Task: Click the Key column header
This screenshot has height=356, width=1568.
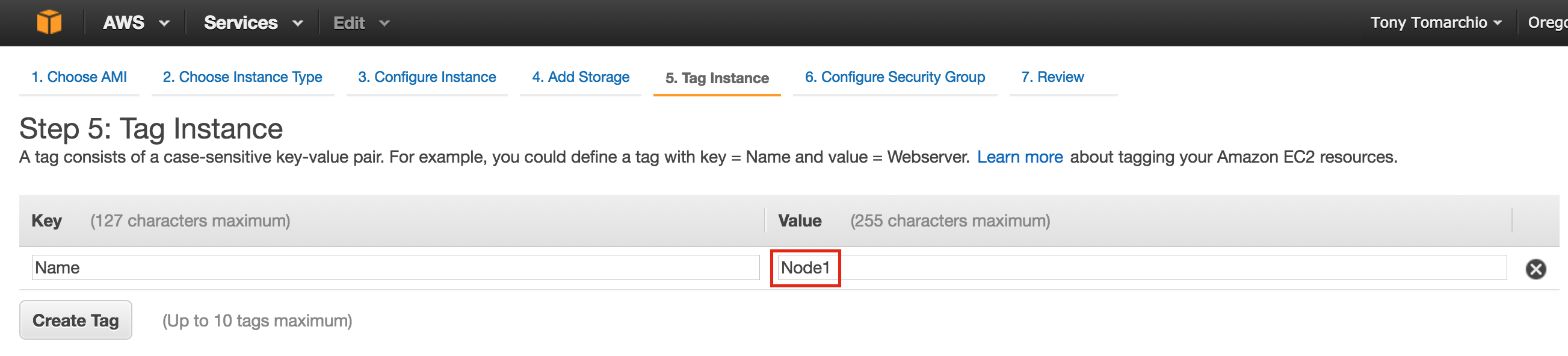Action: 46,220
